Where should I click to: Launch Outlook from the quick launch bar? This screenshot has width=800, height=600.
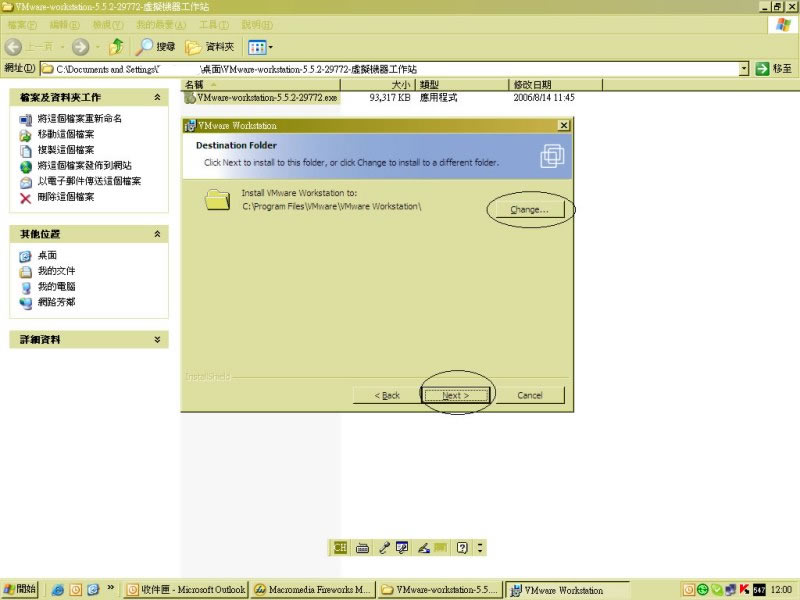[x=76, y=590]
